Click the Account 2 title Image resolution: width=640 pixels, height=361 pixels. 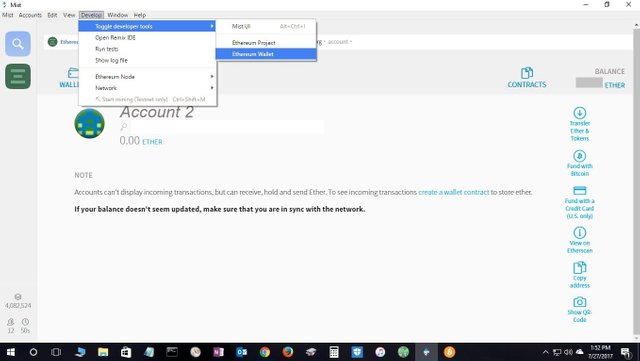coord(157,112)
